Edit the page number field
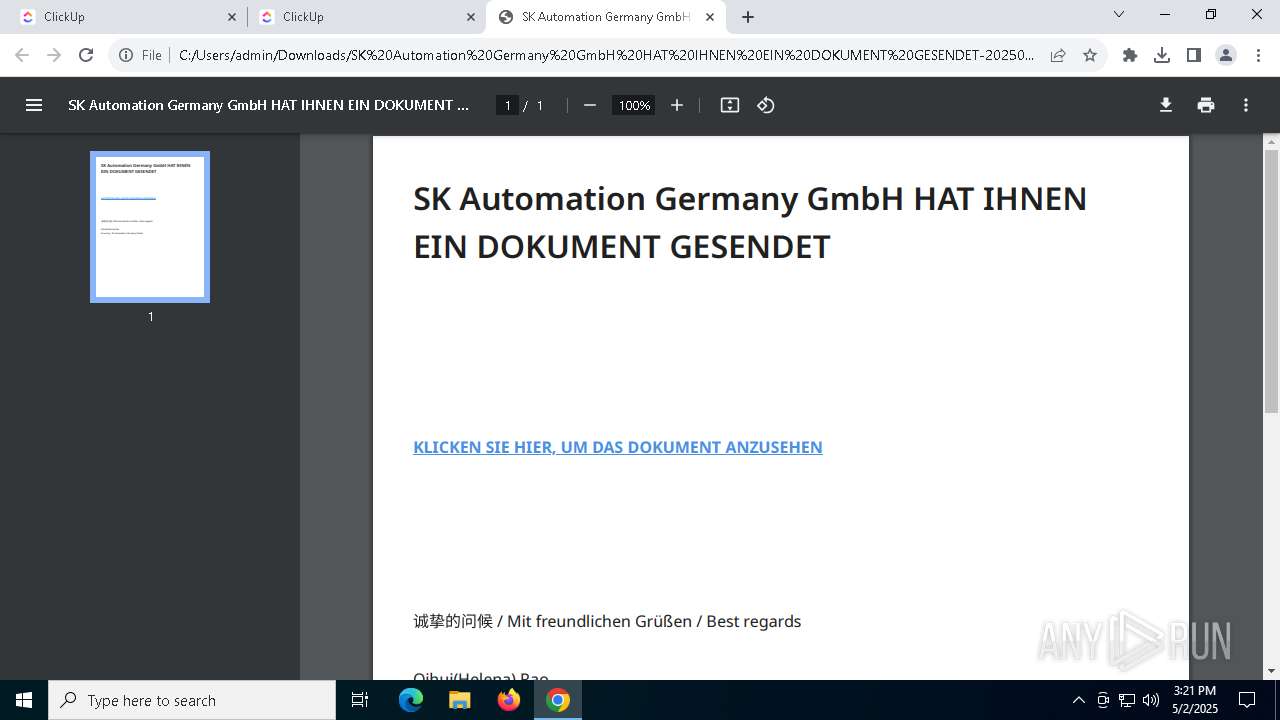The image size is (1280, 720). click(507, 105)
